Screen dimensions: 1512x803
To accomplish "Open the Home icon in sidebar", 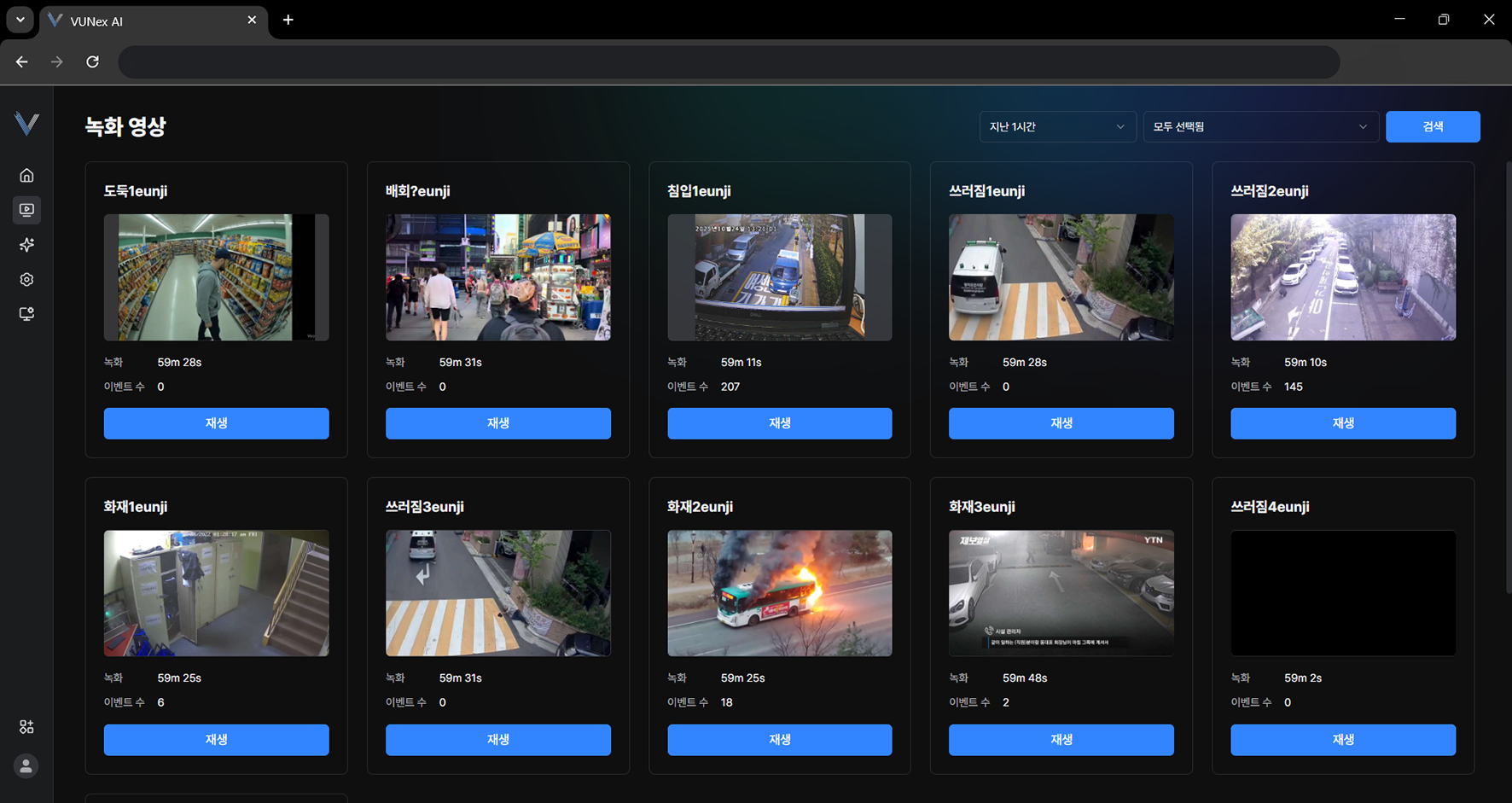I will pyautogui.click(x=26, y=176).
